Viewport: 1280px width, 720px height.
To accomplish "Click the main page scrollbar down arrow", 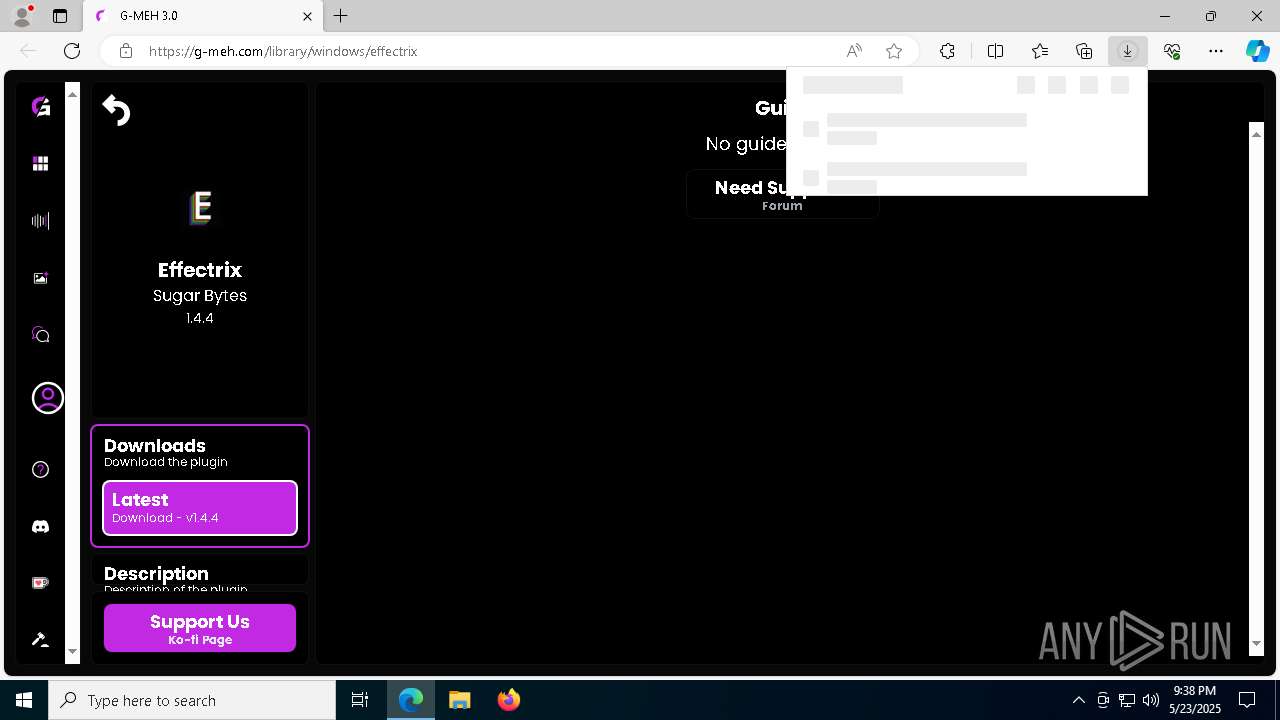I will 1257,646.
